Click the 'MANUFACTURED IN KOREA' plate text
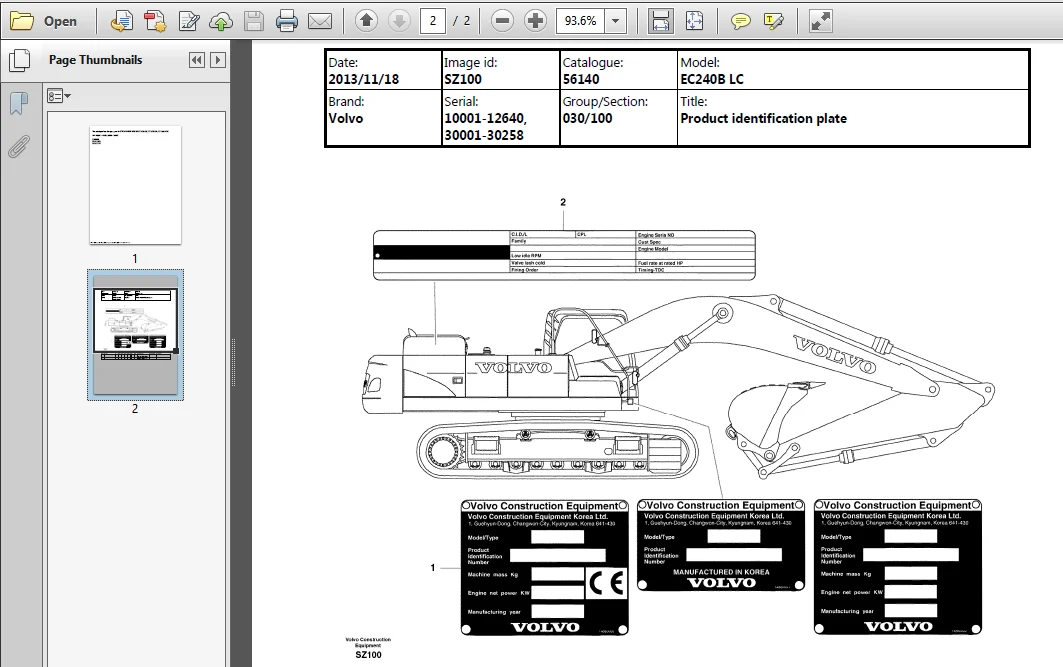The height and width of the screenshot is (667, 1063). pyautogui.click(x=721, y=572)
